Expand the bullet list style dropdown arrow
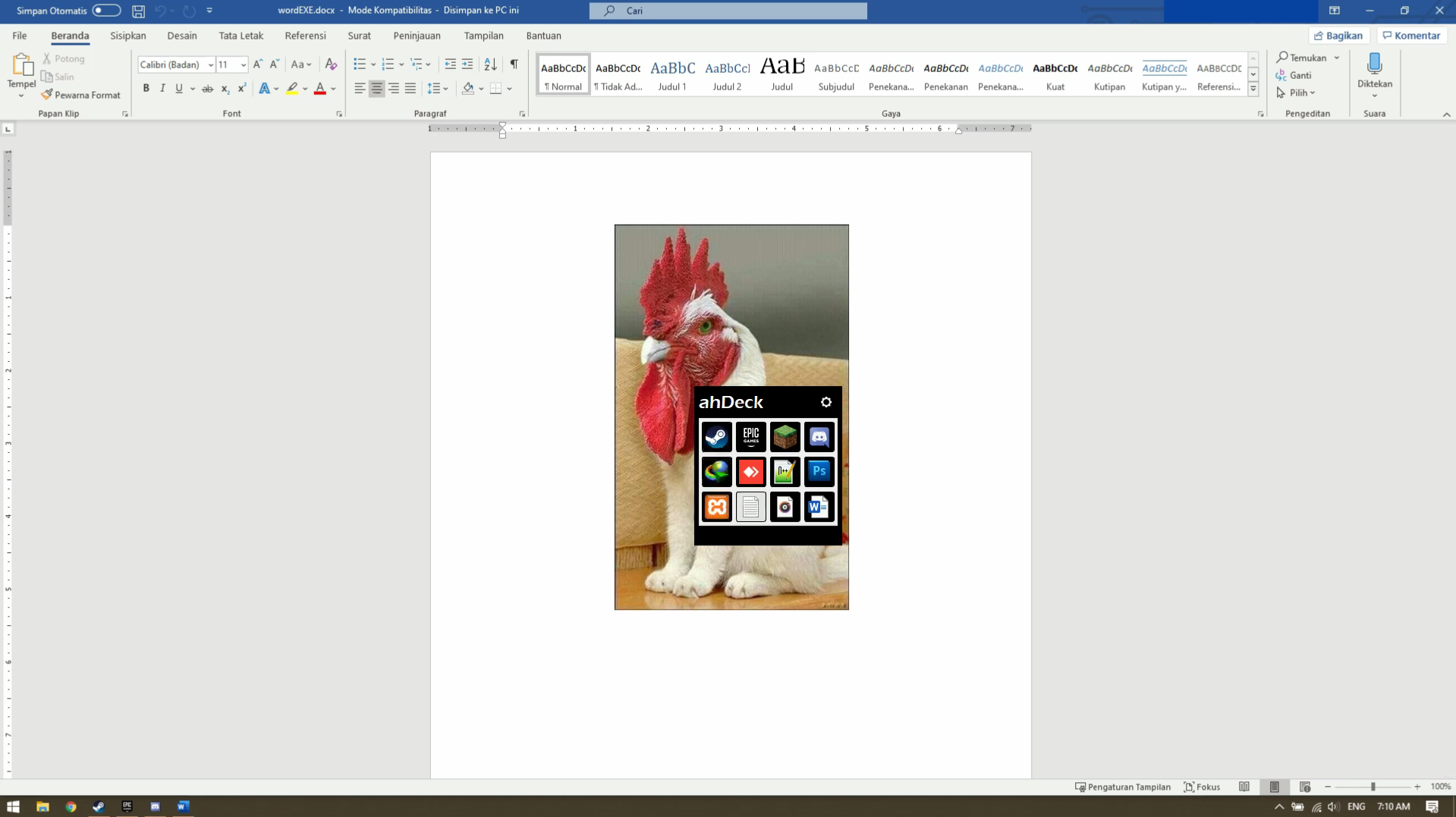Viewport: 1456px width, 817px height. coord(373,65)
